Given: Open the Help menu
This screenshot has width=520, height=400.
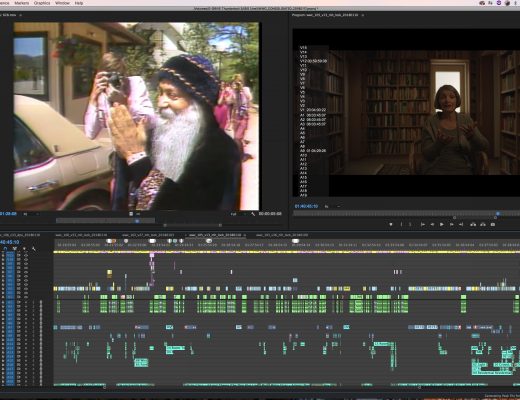Looking at the screenshot, I should pos(79,3).
